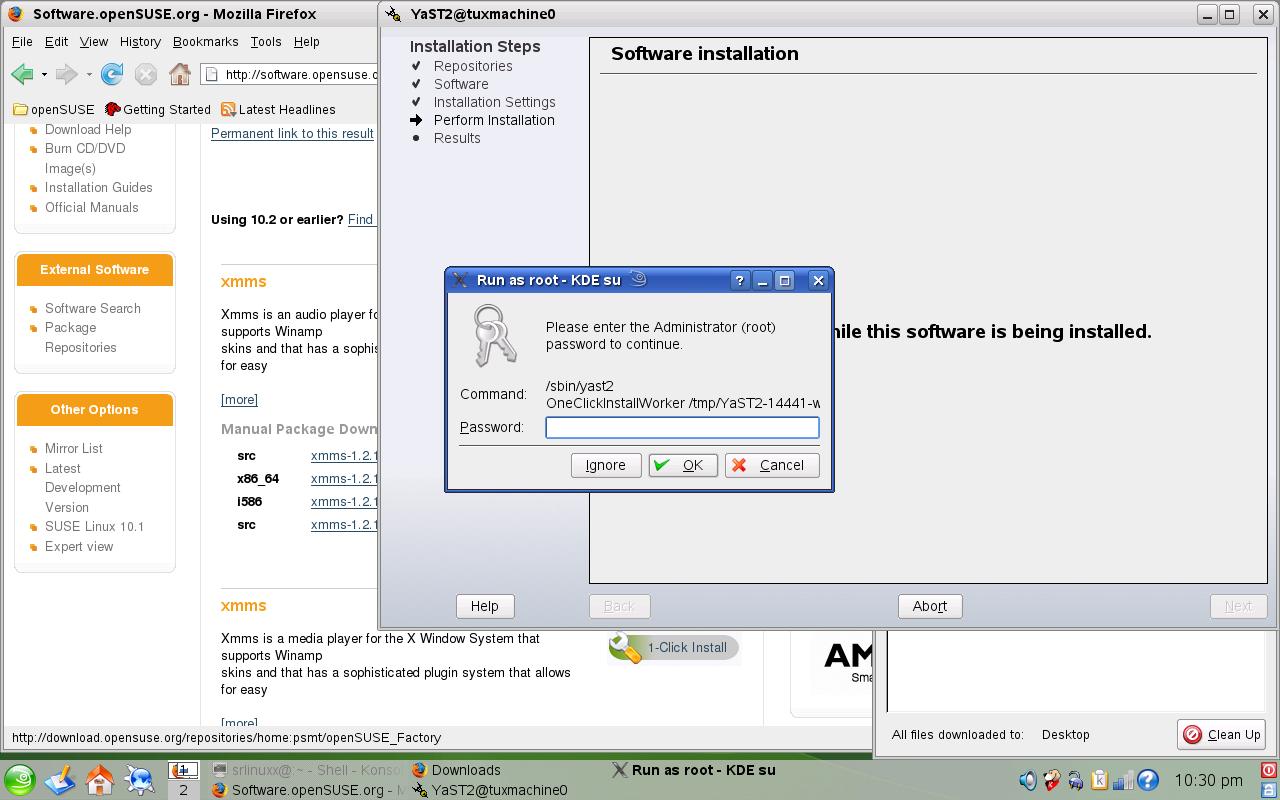Open the Latest Headlines feed bookmark
The image size is (1280, 800).
tap(278, 110)
